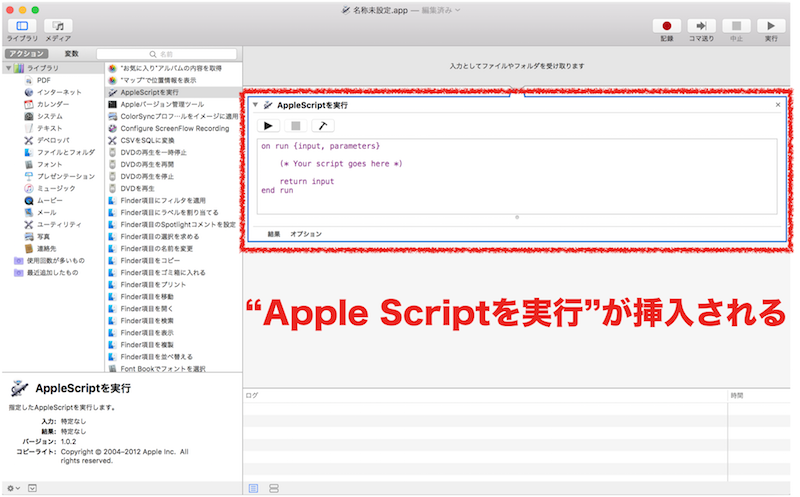Select メール category in library

[x=46, y=212]
